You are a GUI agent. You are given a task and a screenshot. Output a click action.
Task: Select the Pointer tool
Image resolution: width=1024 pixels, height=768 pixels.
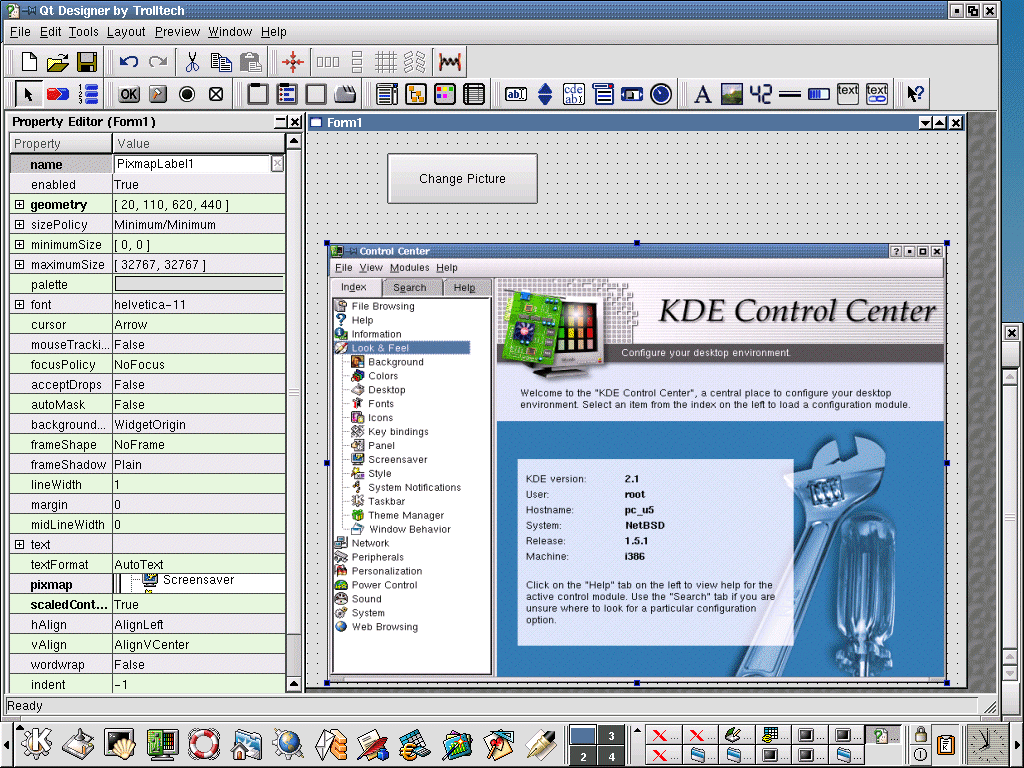coord(28,94)
